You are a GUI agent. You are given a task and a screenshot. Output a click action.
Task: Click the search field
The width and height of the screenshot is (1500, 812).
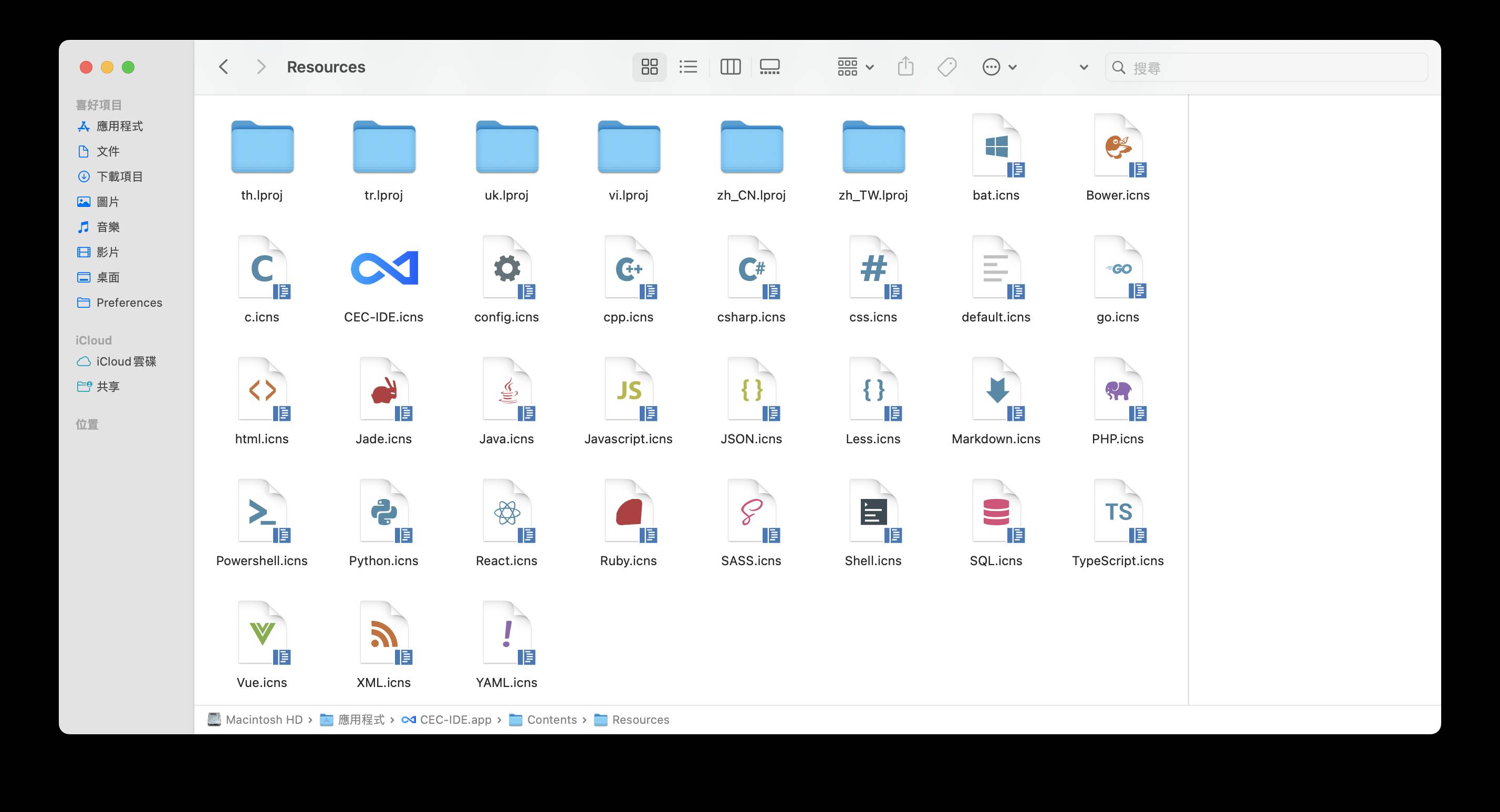[1266, 68]
